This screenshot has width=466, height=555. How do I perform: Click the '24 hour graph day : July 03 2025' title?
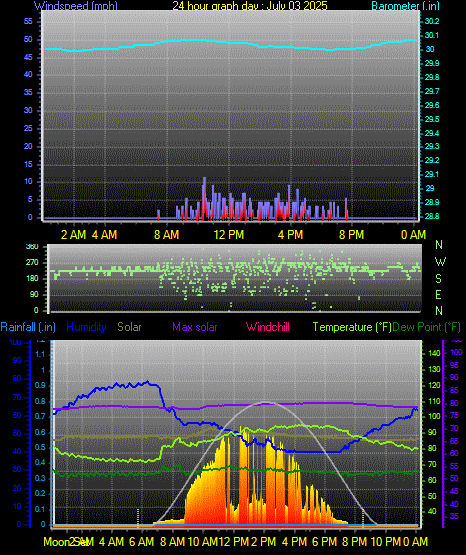click(250, 6)
